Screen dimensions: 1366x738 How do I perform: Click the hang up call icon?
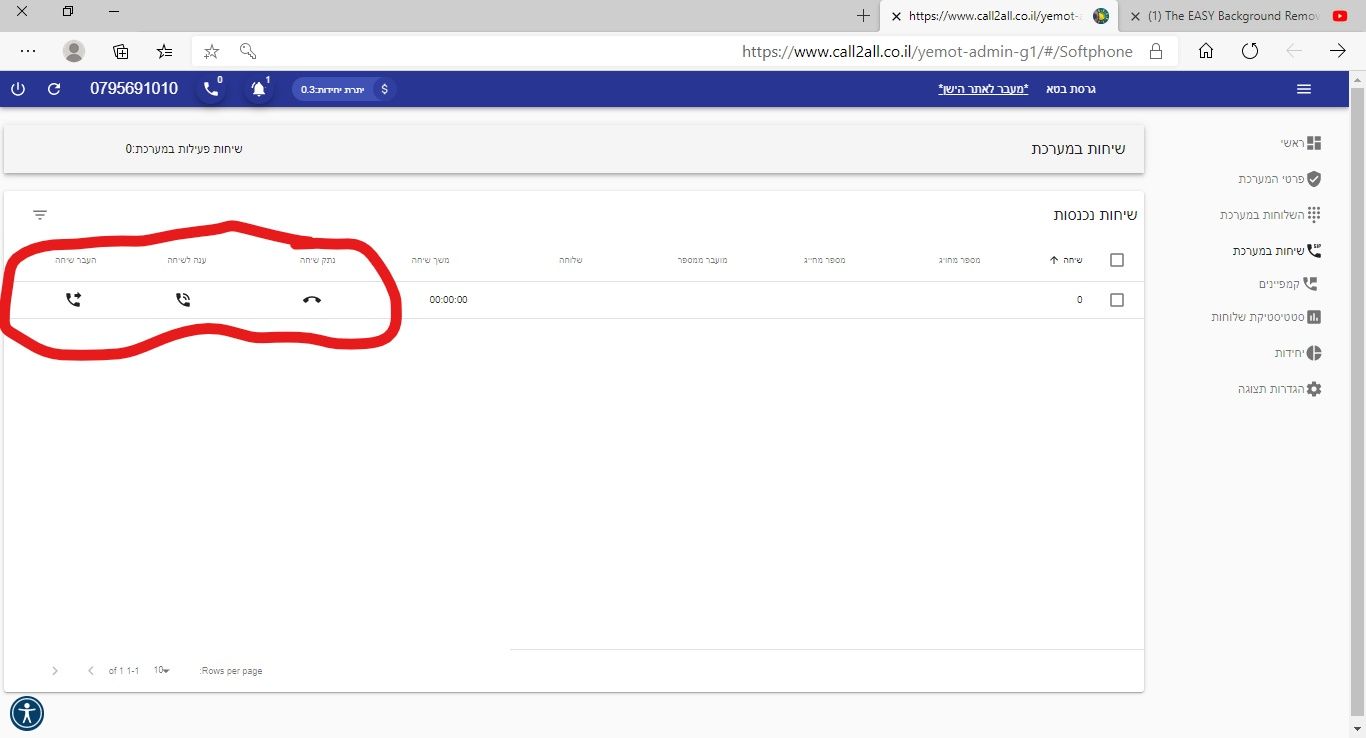pos(312,300)
